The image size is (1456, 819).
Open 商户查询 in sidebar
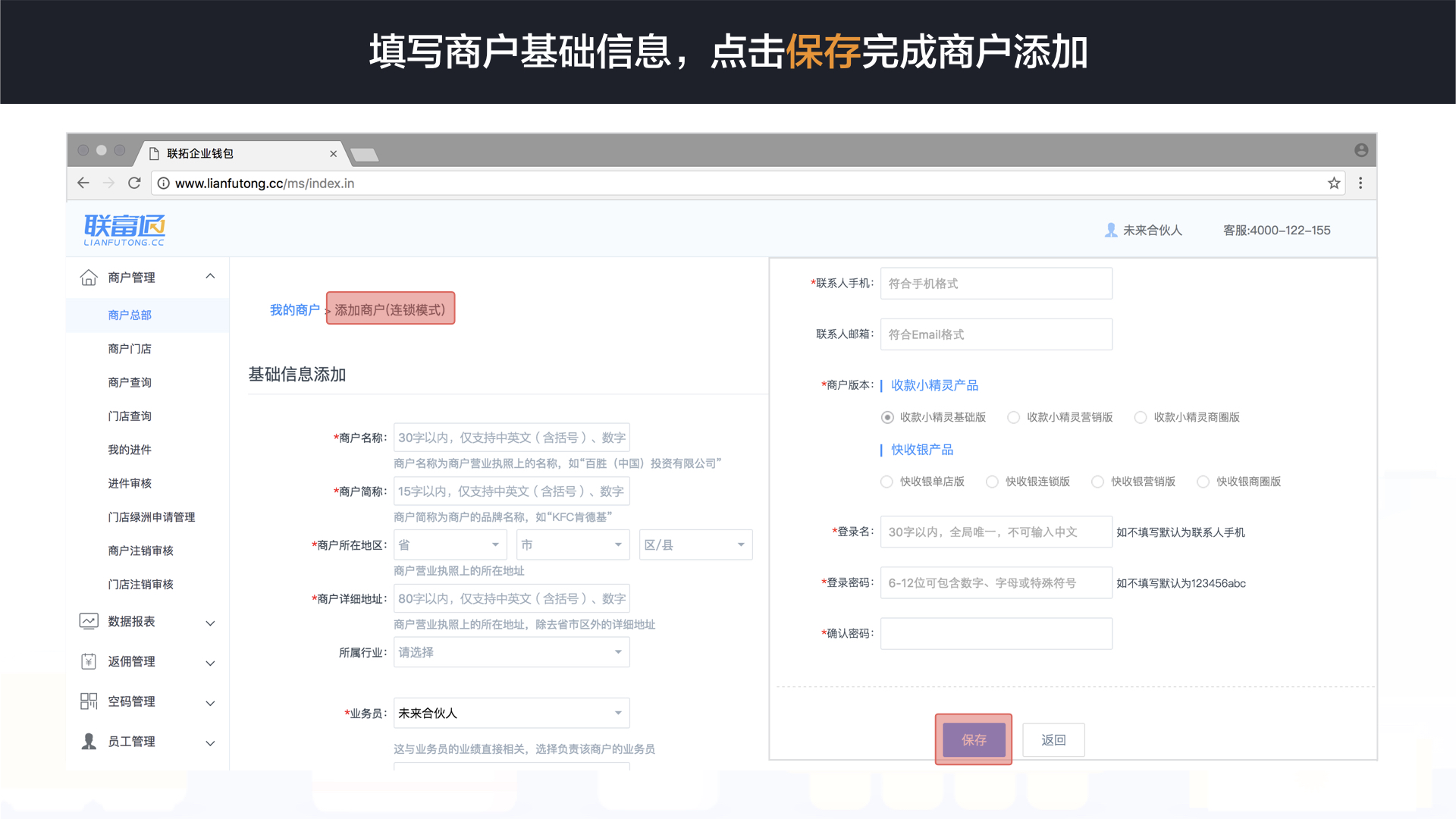[130, 382]
